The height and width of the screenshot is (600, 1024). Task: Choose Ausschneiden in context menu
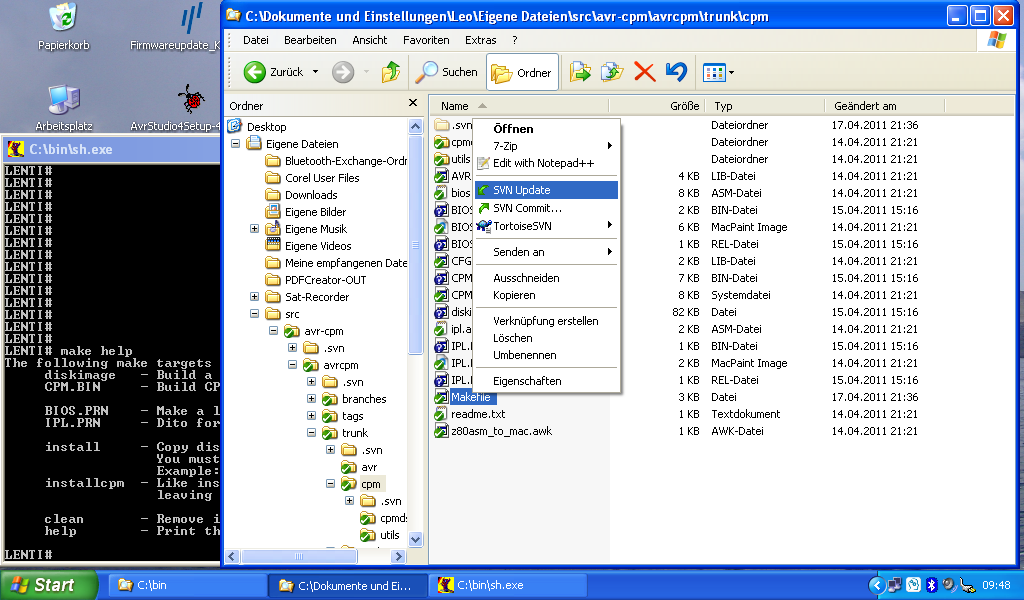pyautogui.click(x=546, y=278)
